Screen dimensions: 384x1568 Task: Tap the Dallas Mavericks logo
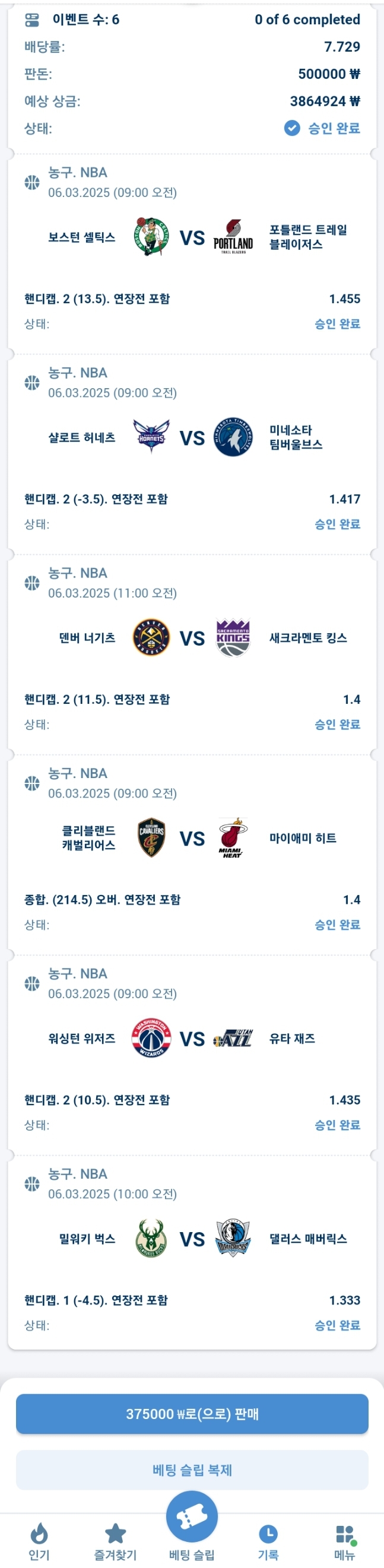233,1238
